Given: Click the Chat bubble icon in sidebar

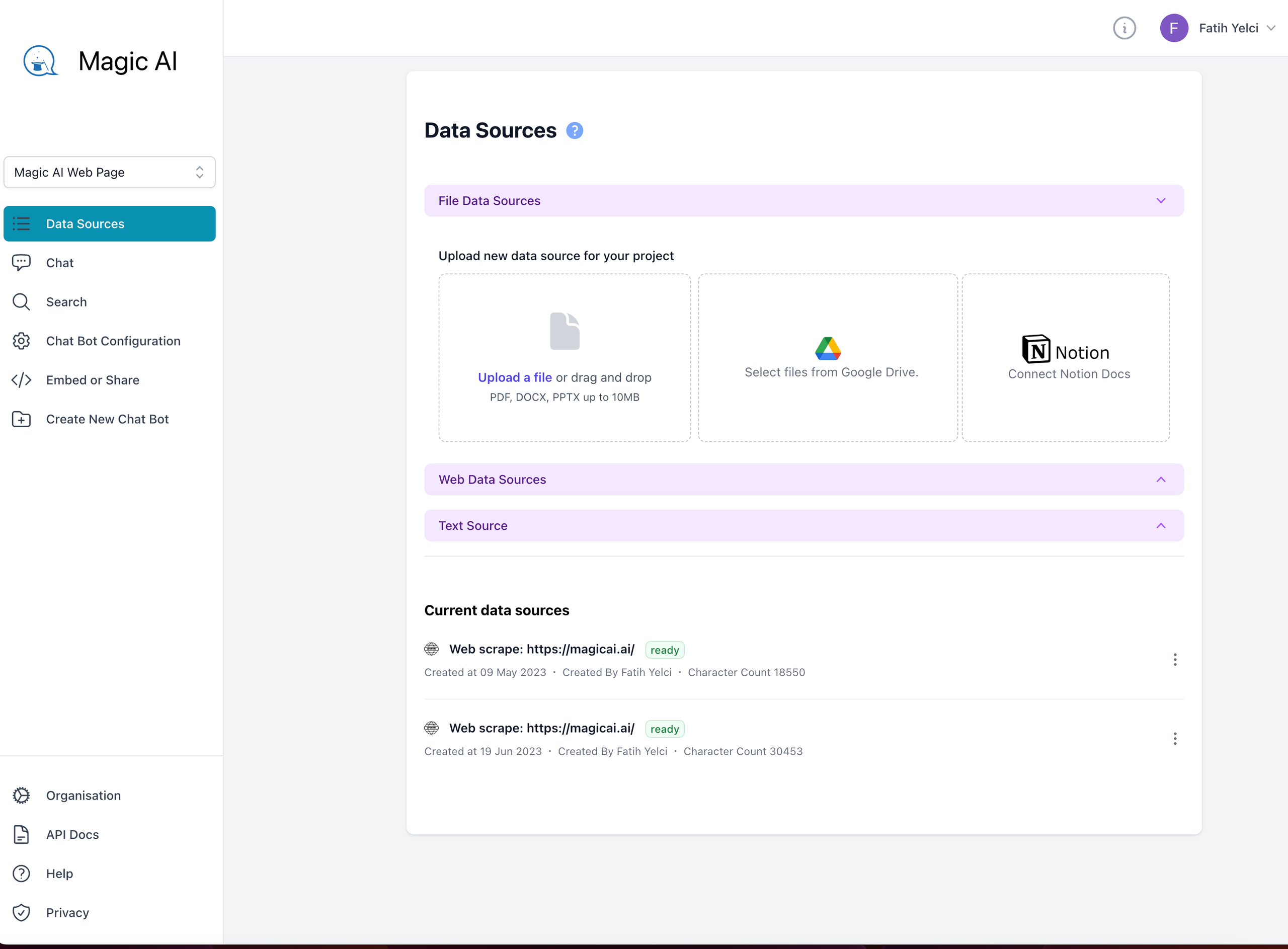Looking at the screenshot, I should coord(21,263).
